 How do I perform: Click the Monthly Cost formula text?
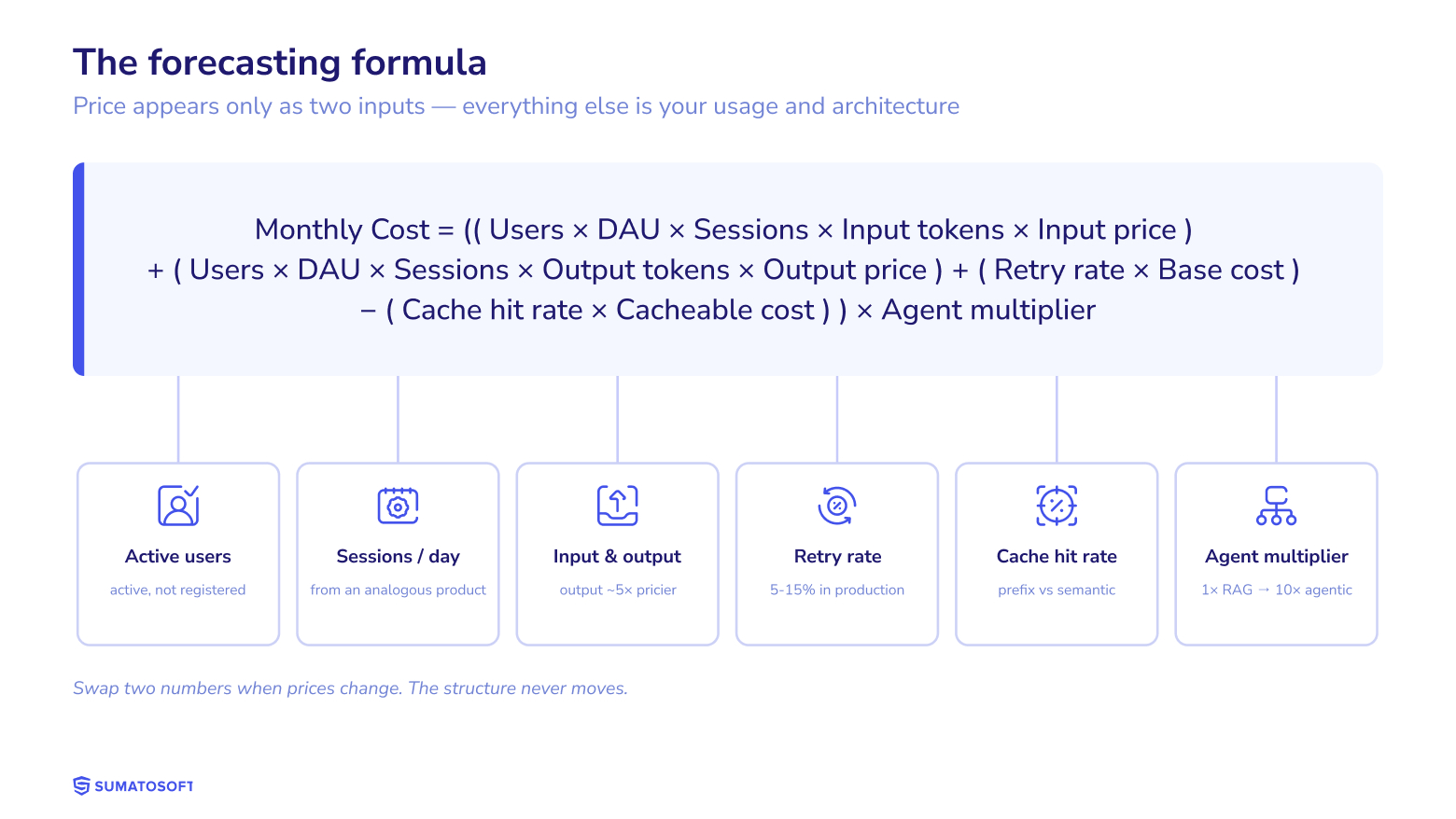pyautogui.click(x=723, y=270)
